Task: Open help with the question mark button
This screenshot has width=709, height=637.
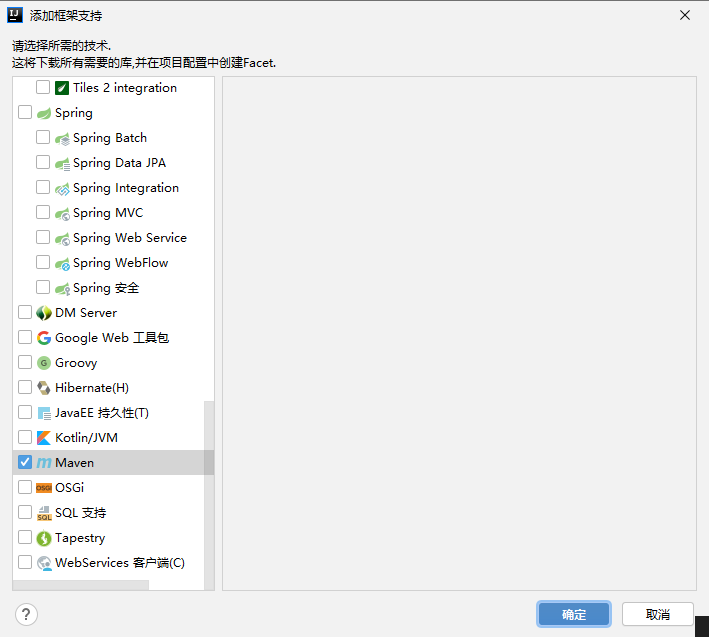Action: tap(26, 614)
